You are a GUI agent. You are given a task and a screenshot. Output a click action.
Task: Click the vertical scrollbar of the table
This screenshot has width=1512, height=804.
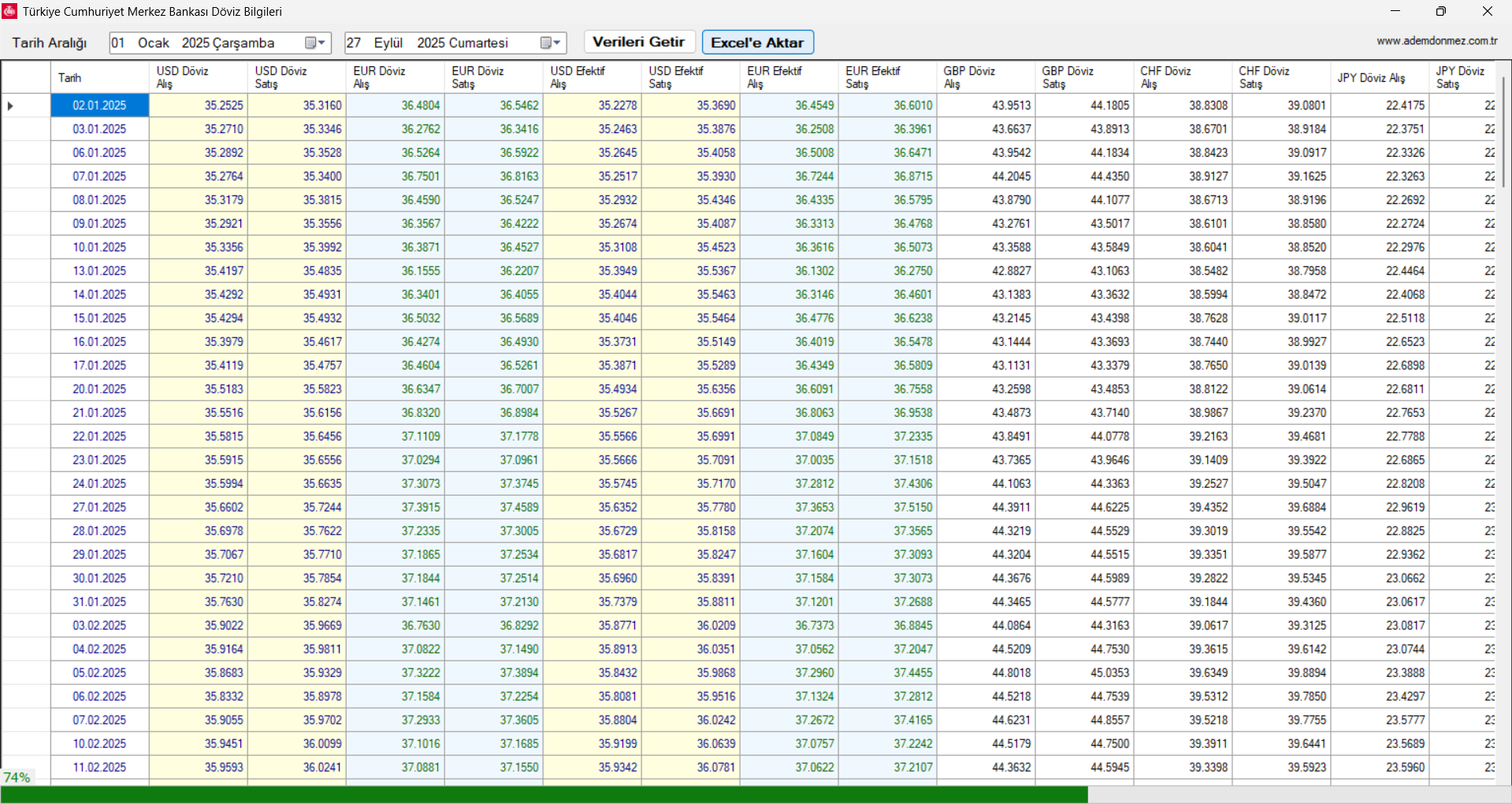1503,130
